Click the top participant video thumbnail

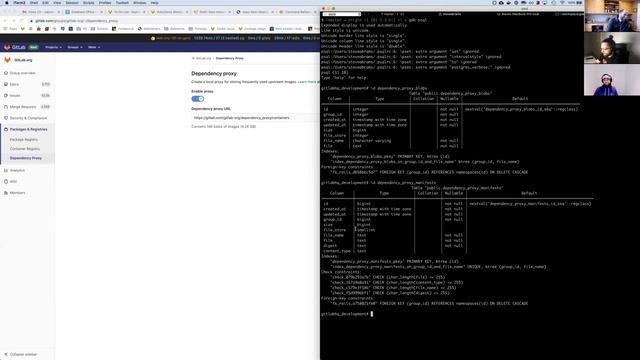coord(612,16)
